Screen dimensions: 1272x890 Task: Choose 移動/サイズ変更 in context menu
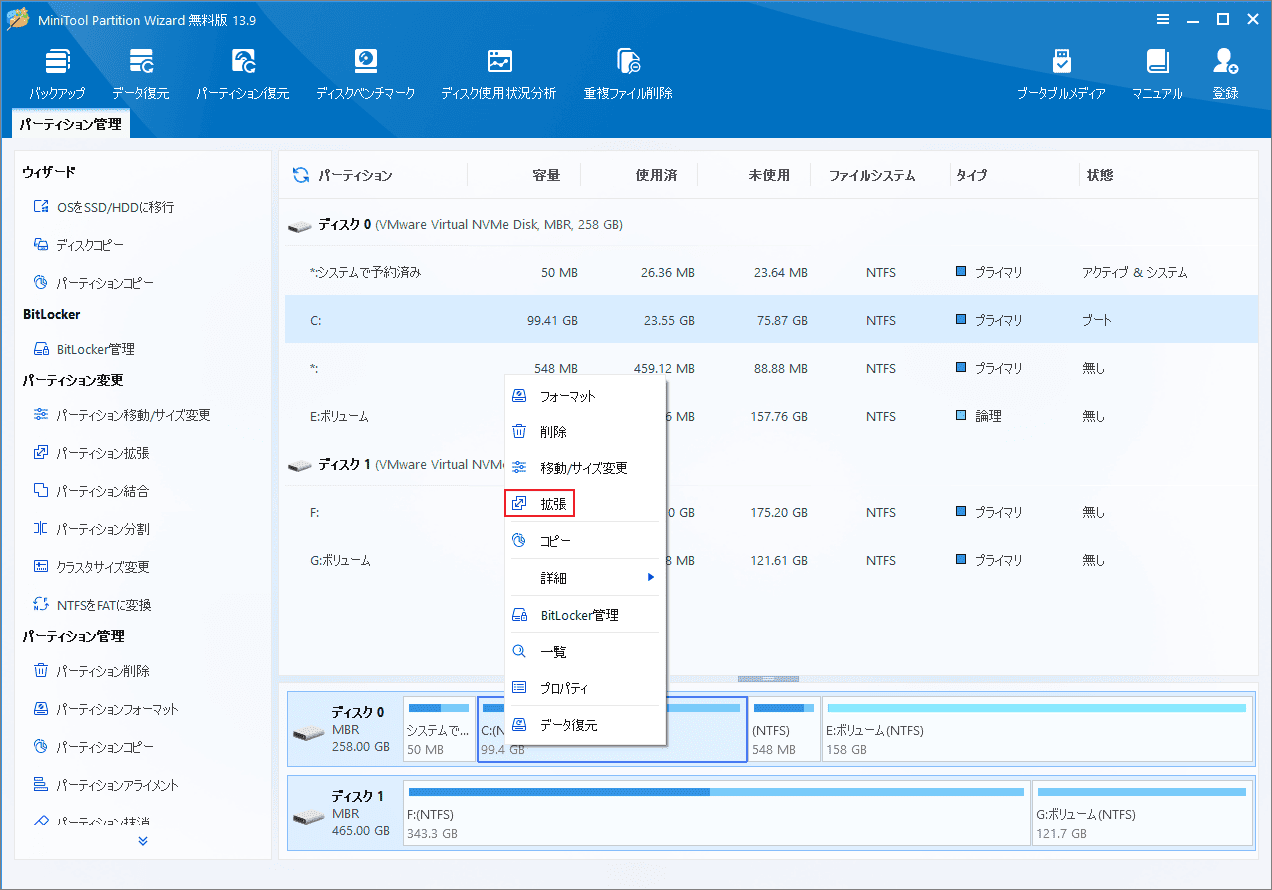click(586, 468)
